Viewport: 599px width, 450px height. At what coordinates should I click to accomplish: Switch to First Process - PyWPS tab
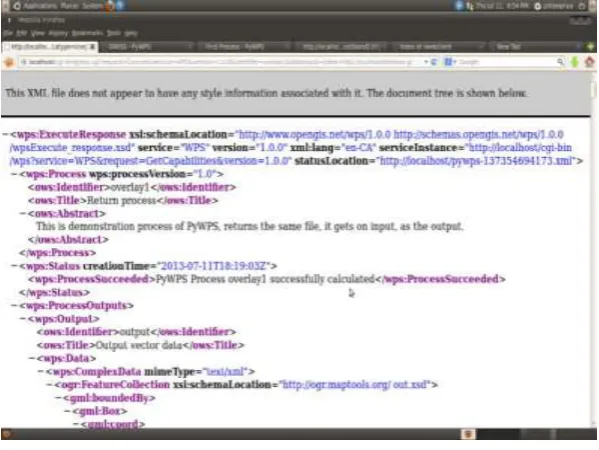click(x=244, y=47)
